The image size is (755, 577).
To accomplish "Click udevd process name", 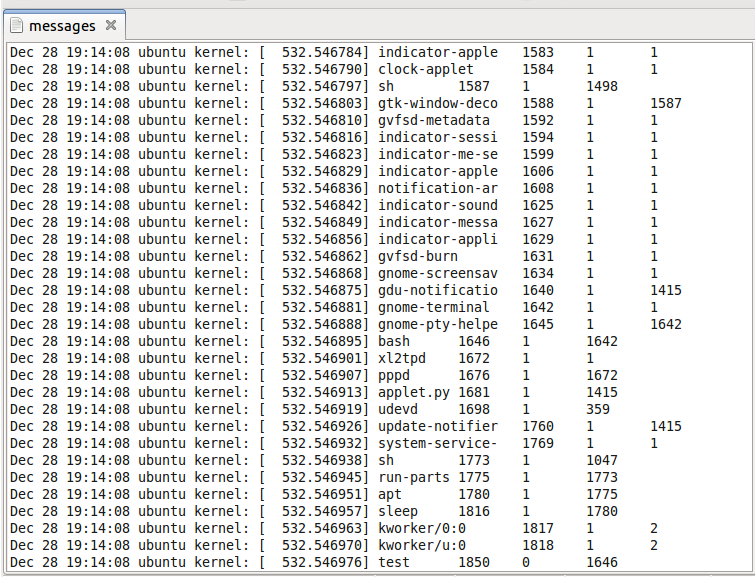I will click(398, 409).
